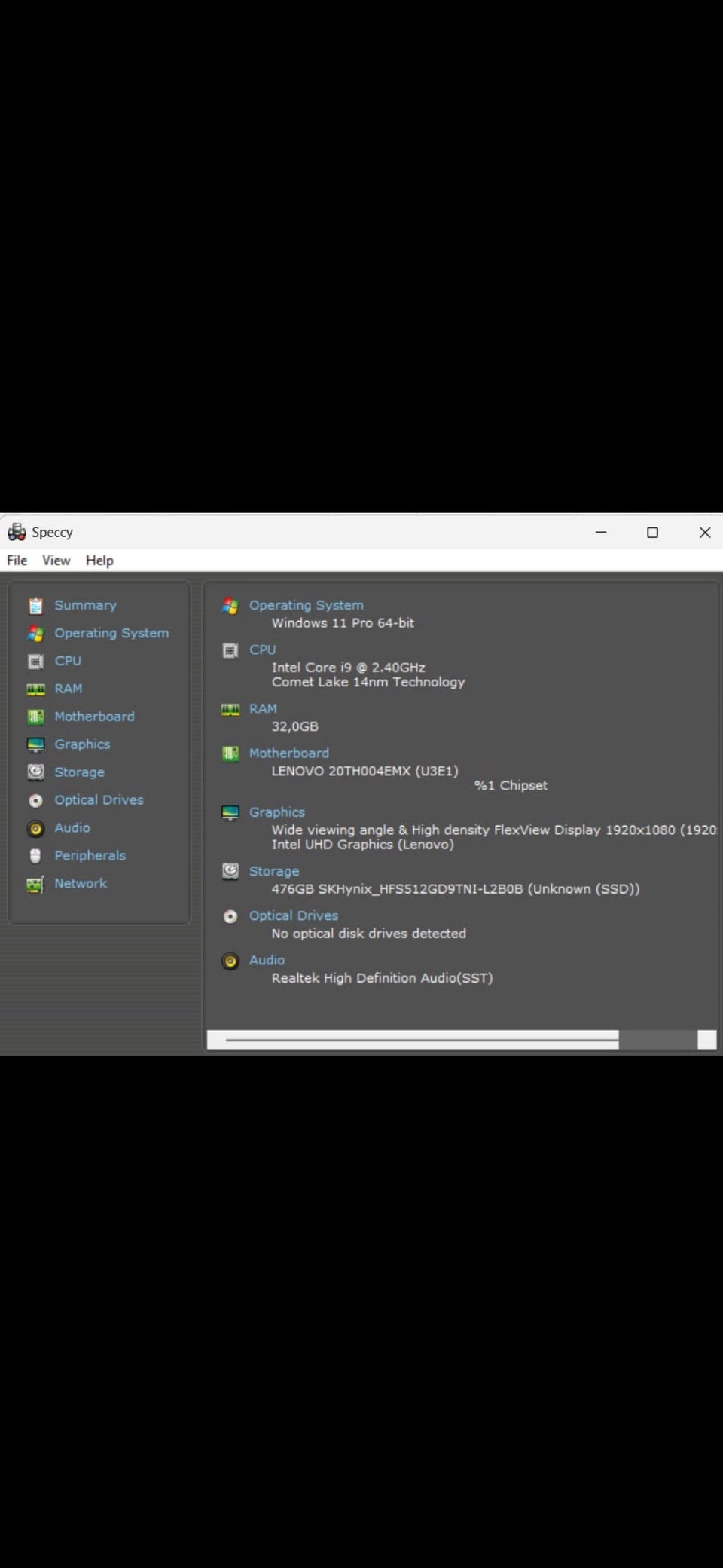This screenshot has height=1568, width=723.
Task: Open the File menu
Action: pyautogui.click(x=17, y=561)
